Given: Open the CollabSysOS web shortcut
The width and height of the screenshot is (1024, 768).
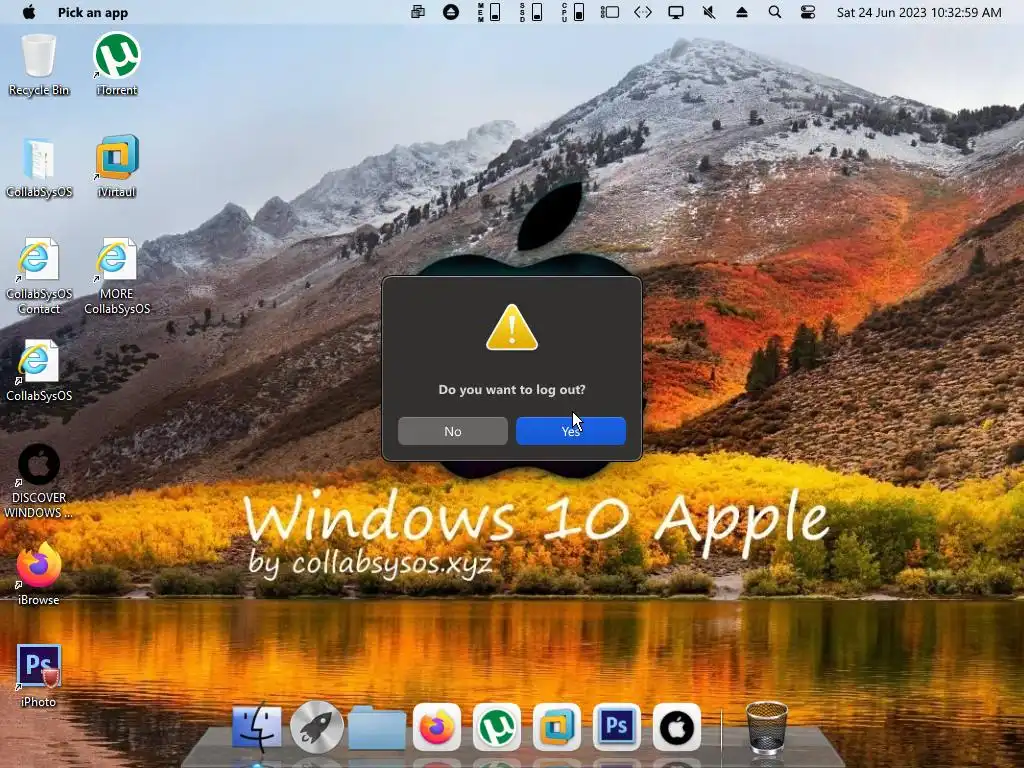Looking at the screenshot, I should (39, 371).
